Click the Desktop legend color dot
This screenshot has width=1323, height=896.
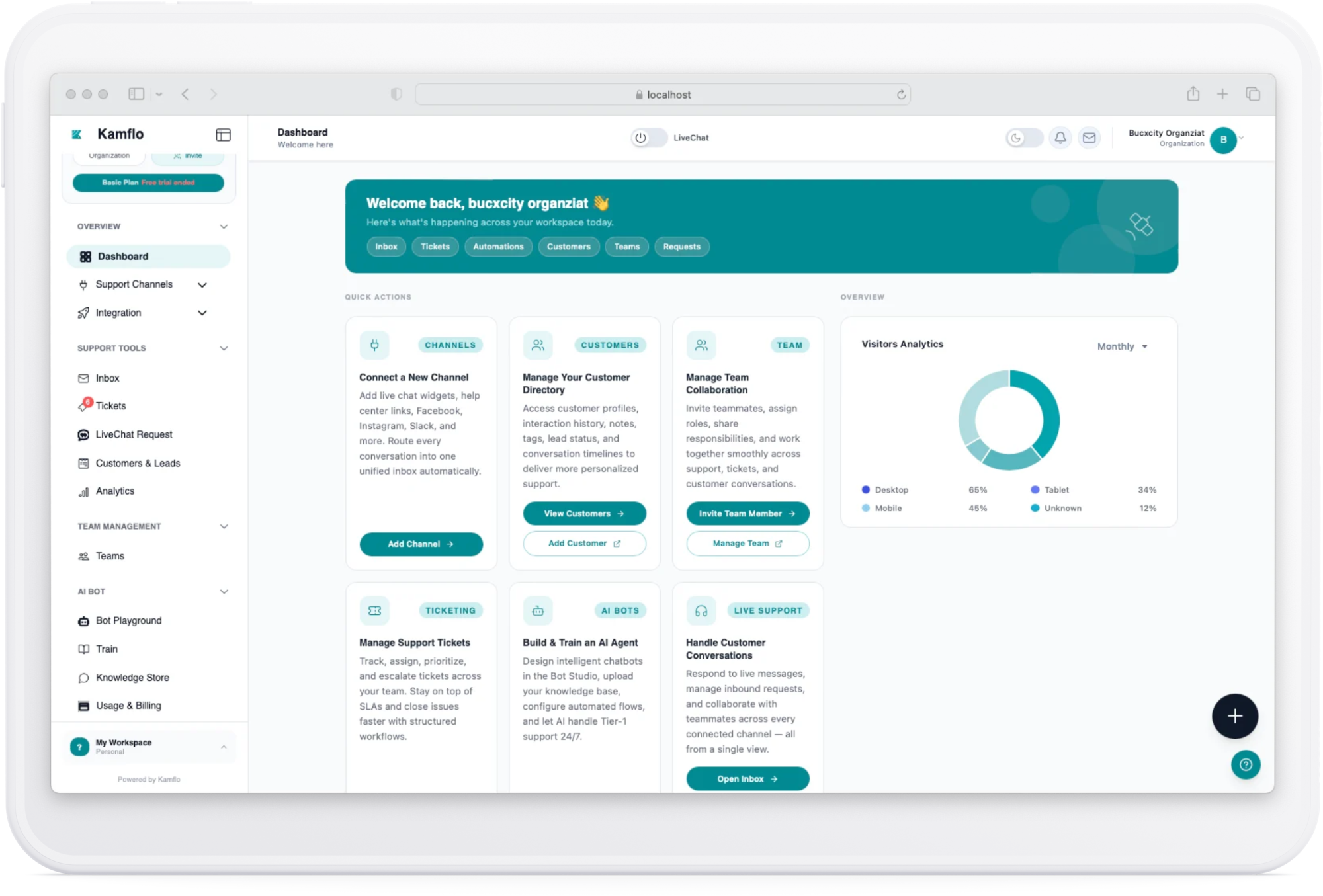tap(865, 490)
